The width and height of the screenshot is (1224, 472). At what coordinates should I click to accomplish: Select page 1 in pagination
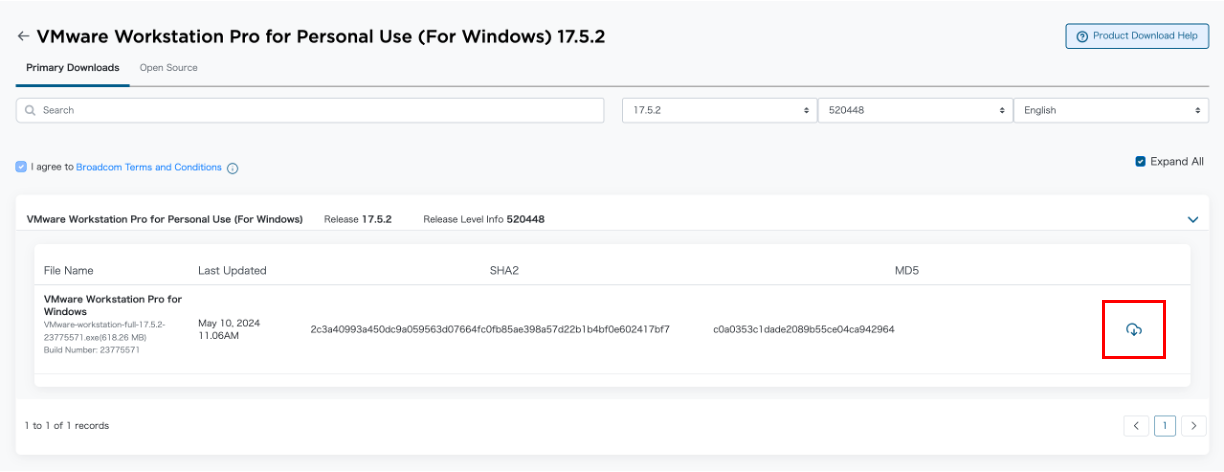pos(1165,426)
